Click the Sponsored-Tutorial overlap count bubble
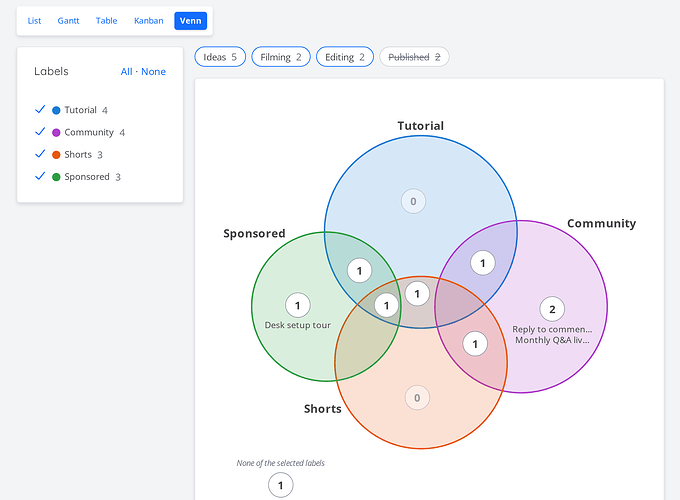The width and height of the screenshot is (680, 500). [359, 271]
